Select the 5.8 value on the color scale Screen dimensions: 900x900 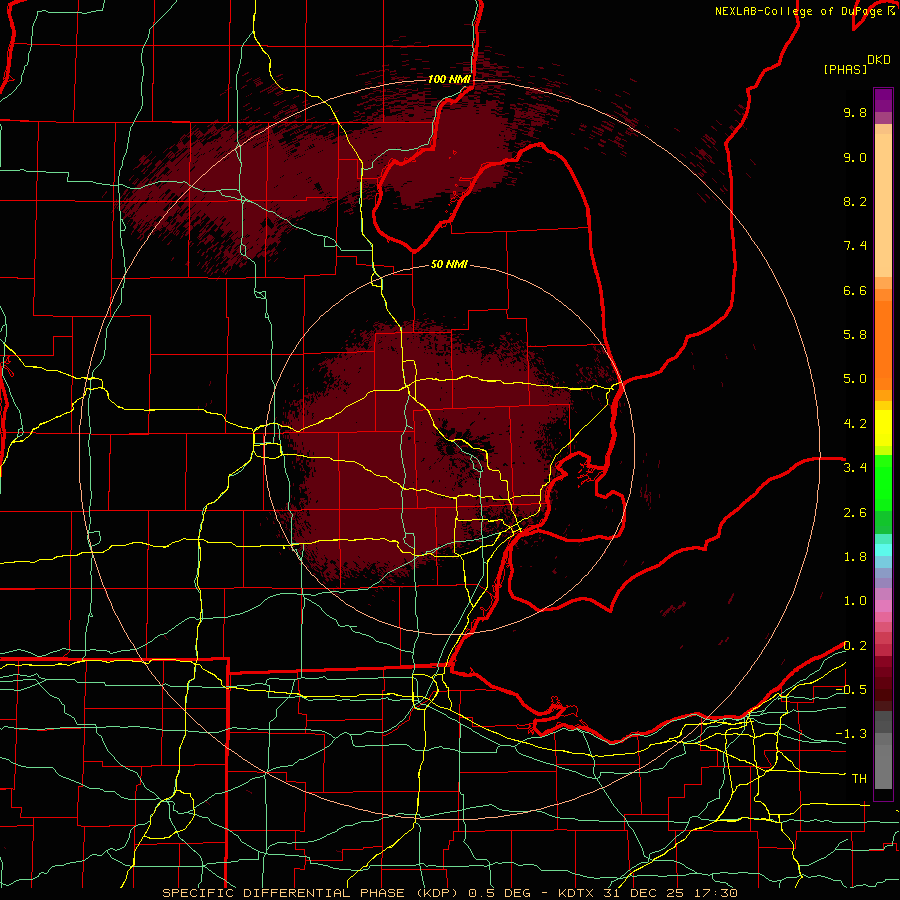pyautogui.click(x=855, y=335)
